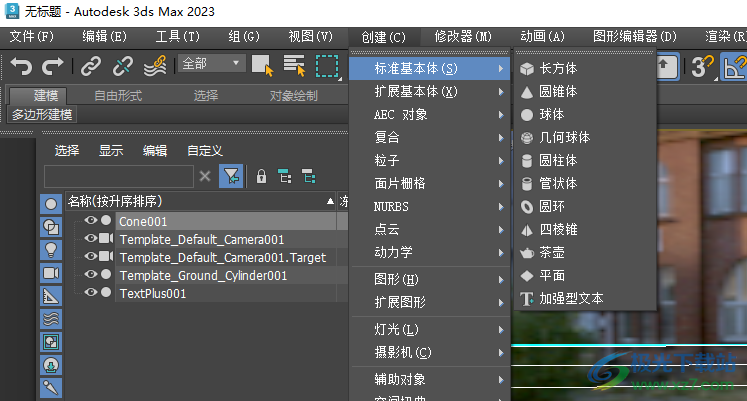This screenshot has height=401, width=747.
Task: Expand the 扩展基本体 submenu
Action: [x=430, y=91]
